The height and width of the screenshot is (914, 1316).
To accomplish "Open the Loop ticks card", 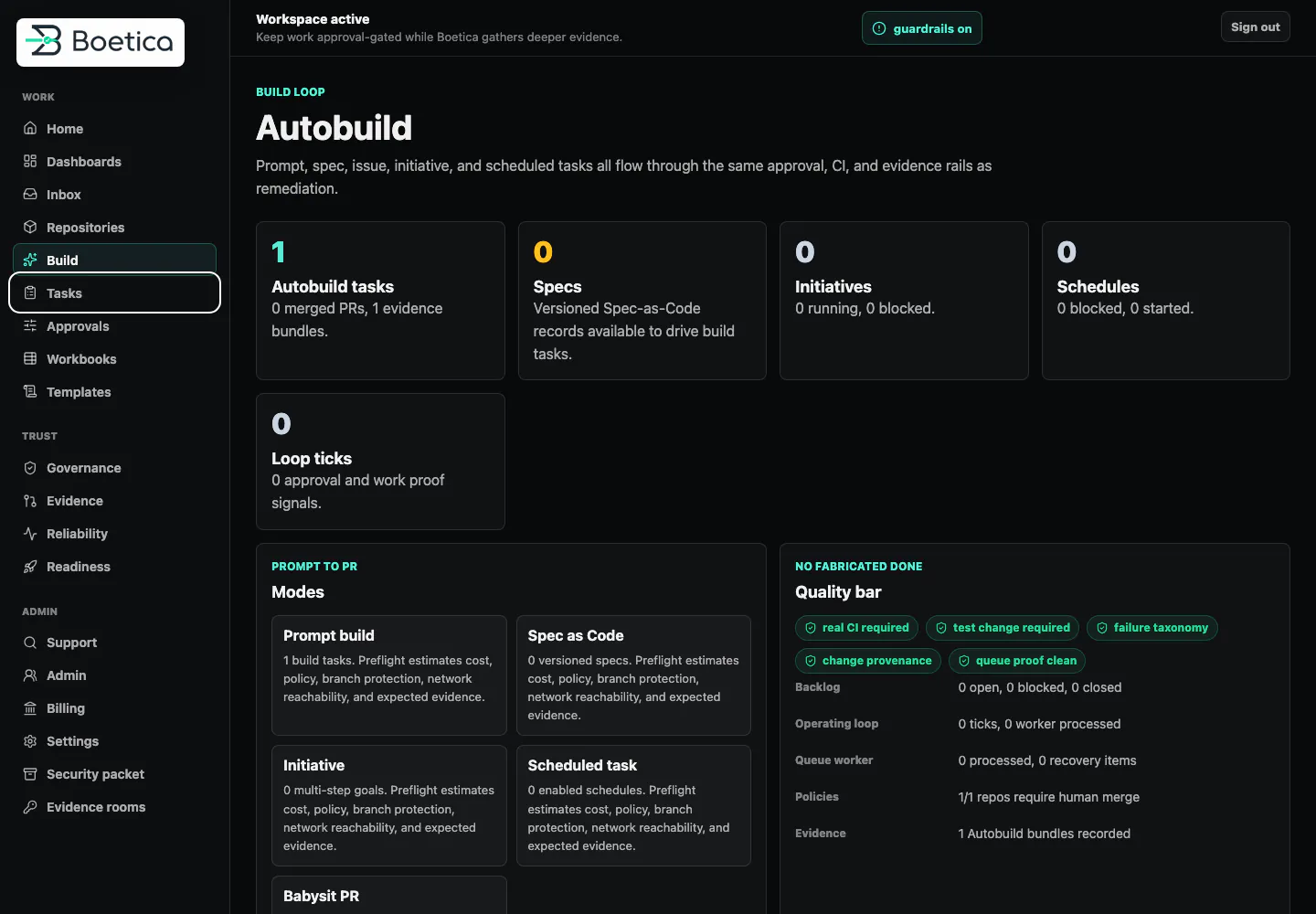I will click(x=380, y=462).
